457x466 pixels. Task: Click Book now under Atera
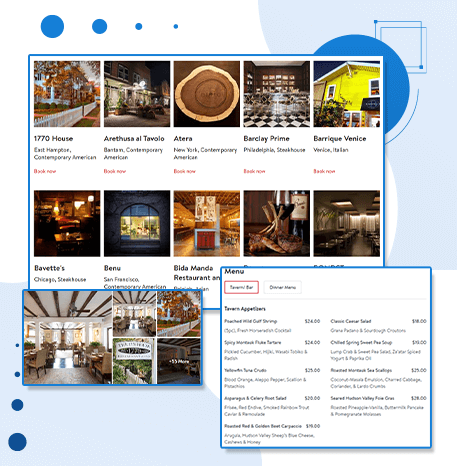click(x=185, y=171)
